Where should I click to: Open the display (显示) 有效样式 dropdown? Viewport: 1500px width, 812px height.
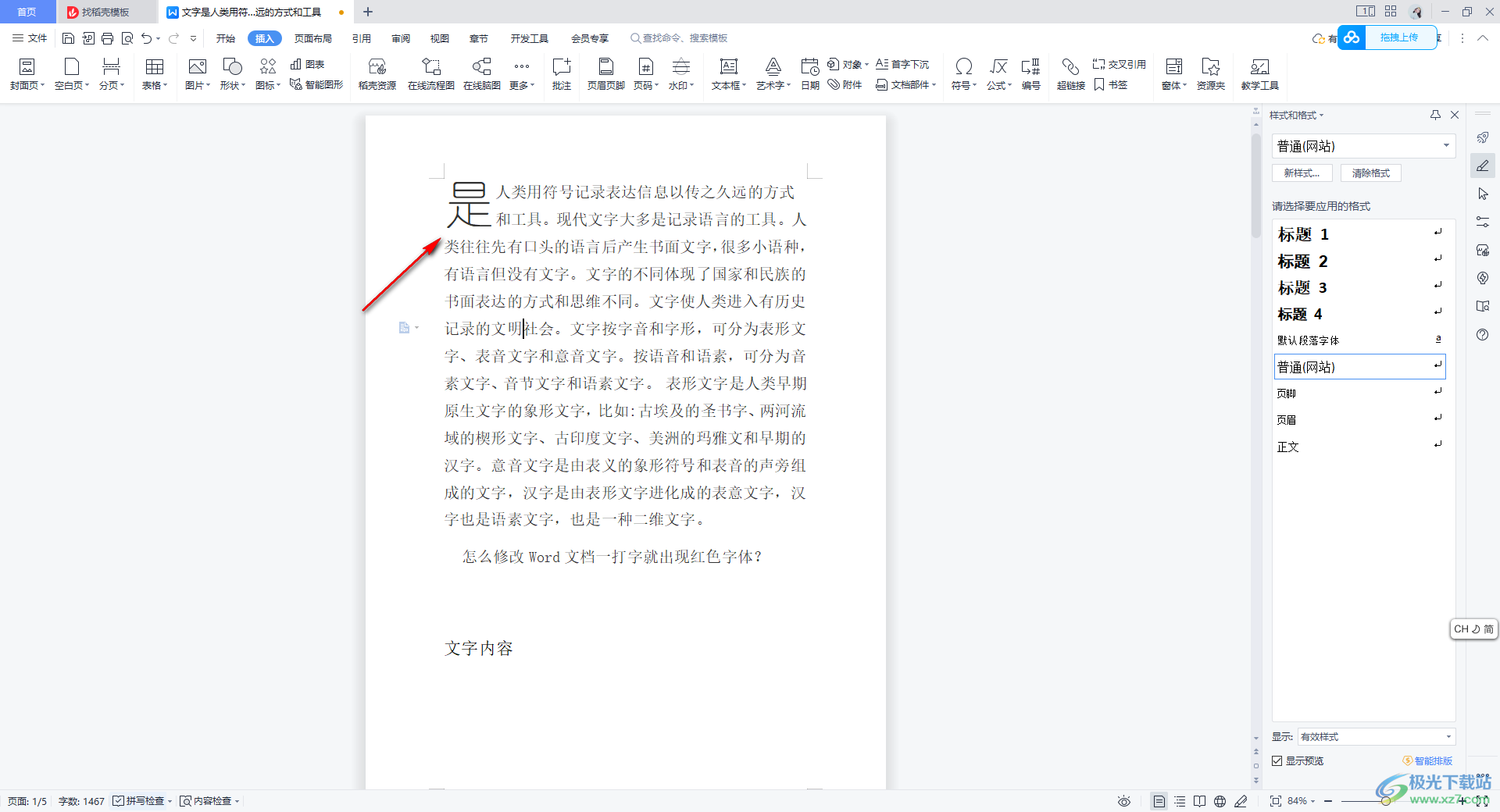click(x=1377, y=736)
